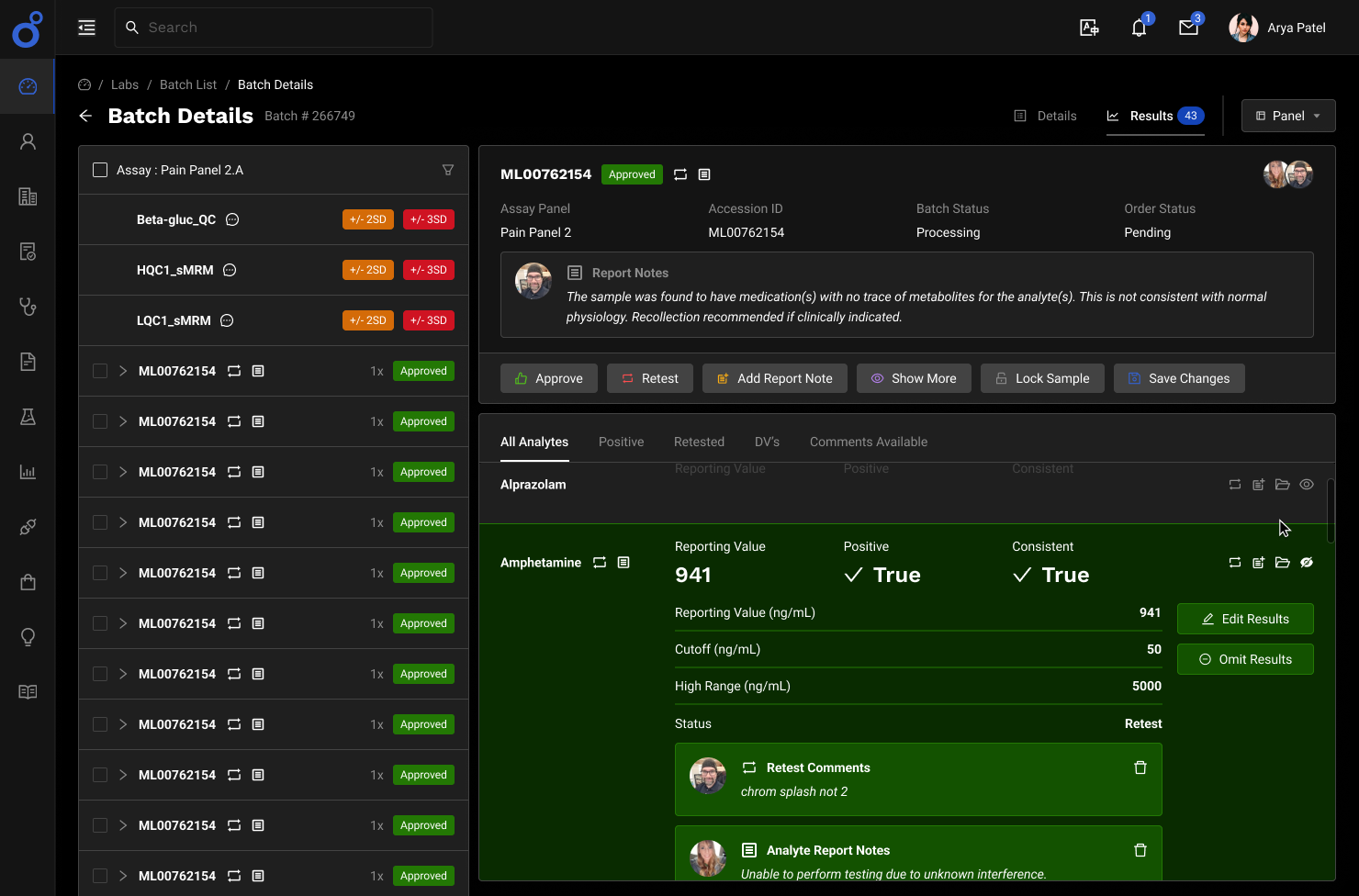Click the back arrow beside Batch Details
This screenshot has height=896, width=1359.
(85, 116)
